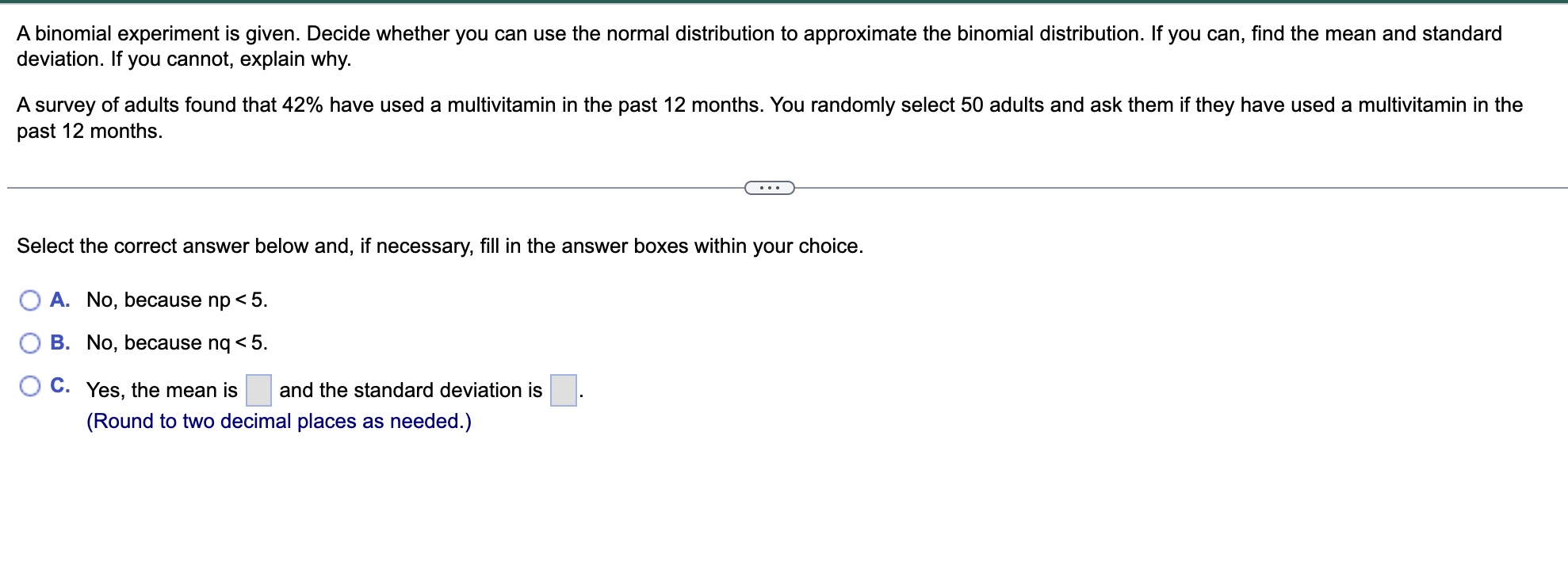Click the note '(Round to two decimal places as needed.)'
Viewport: 1568px width, 581px height.
pos(279,421)
